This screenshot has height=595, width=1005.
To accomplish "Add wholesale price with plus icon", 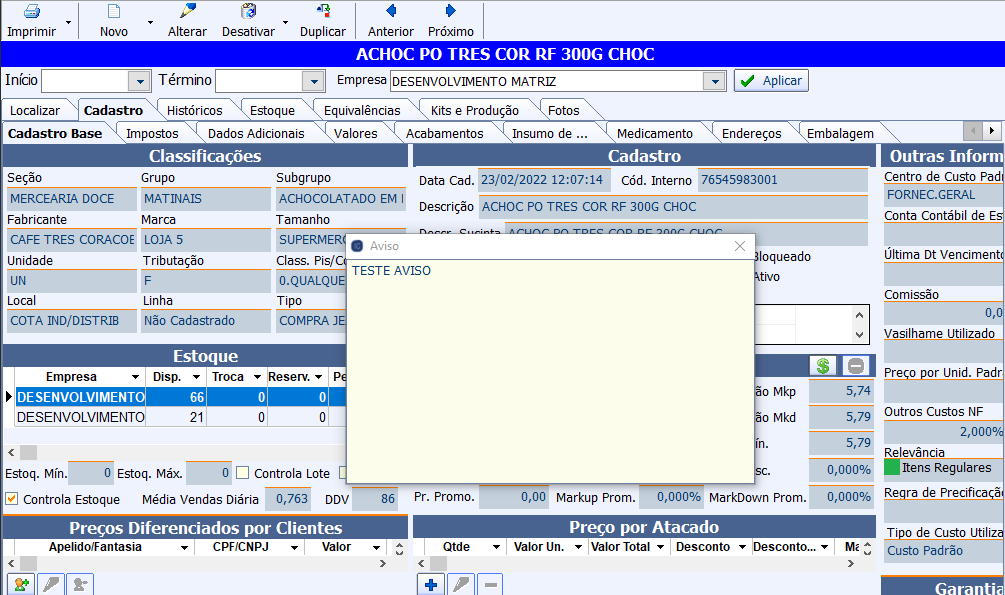I will click(430, 585).
